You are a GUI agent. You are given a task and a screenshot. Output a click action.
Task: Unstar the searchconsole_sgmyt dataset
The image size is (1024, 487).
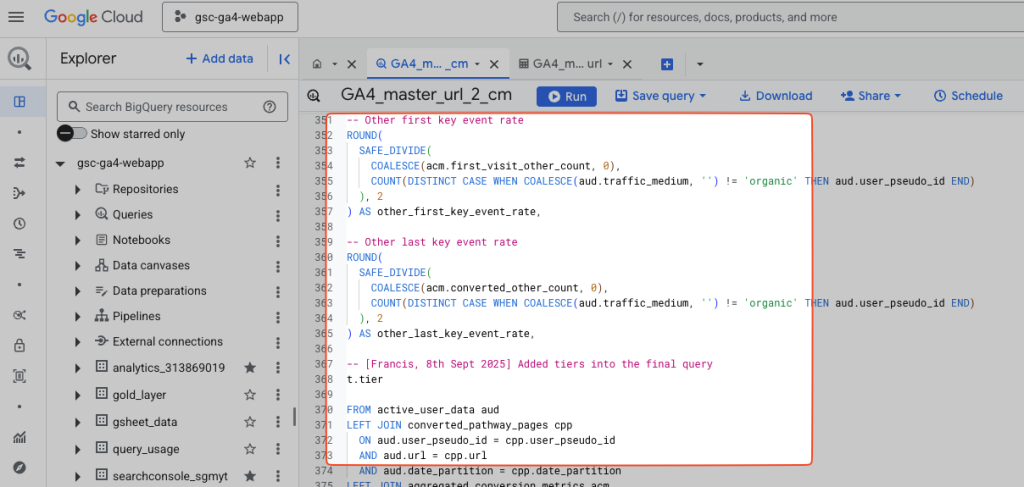[249, 477]
